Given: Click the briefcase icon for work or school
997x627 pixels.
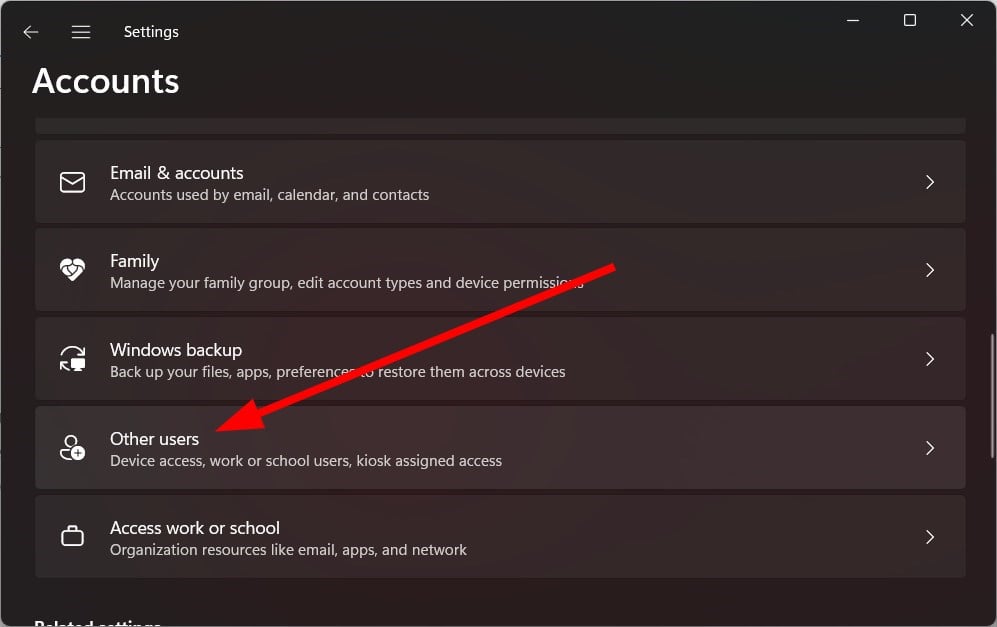Looking at the screenshot, I should pos(72,537).
